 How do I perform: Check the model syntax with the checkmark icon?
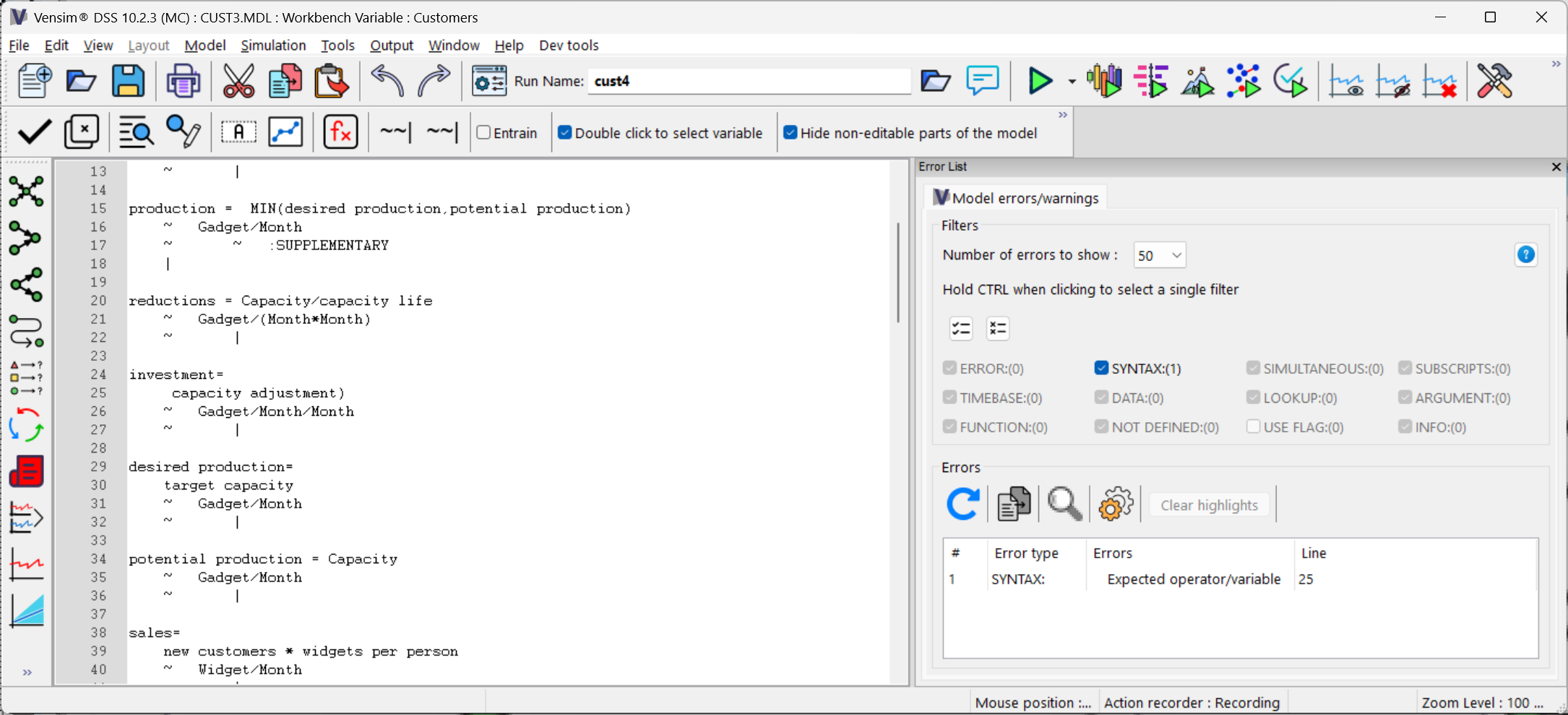(x=33, y=132)
